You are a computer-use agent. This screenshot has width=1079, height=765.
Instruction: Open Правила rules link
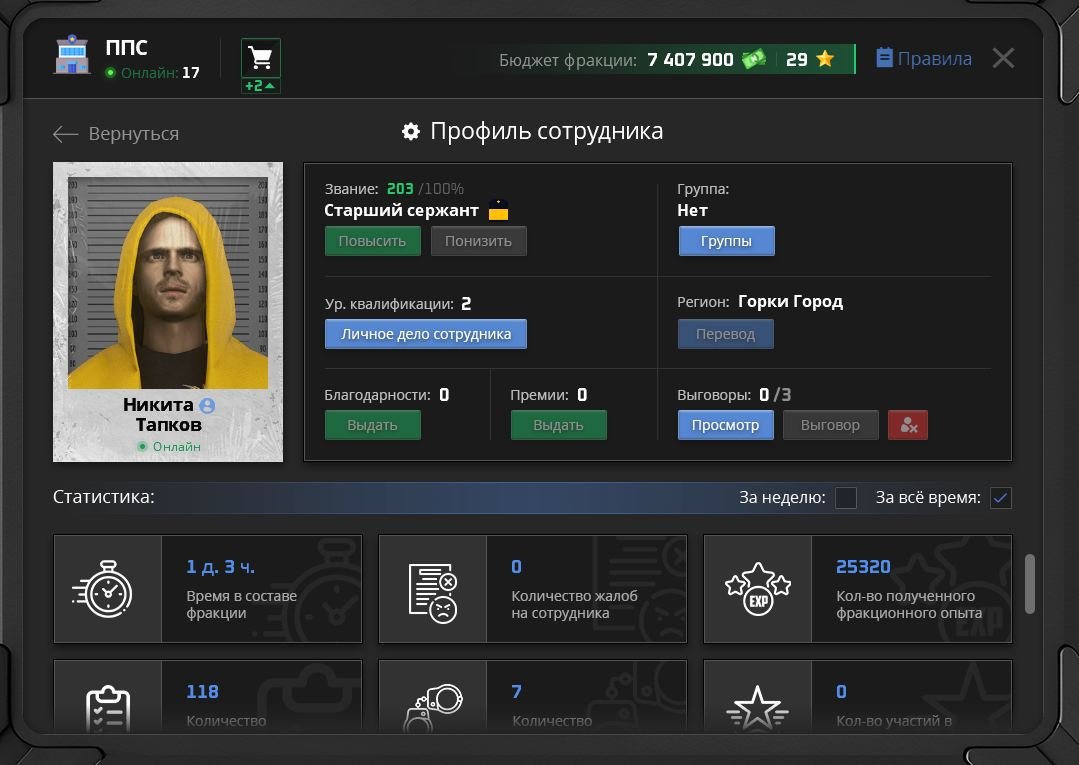coord(924,58)
